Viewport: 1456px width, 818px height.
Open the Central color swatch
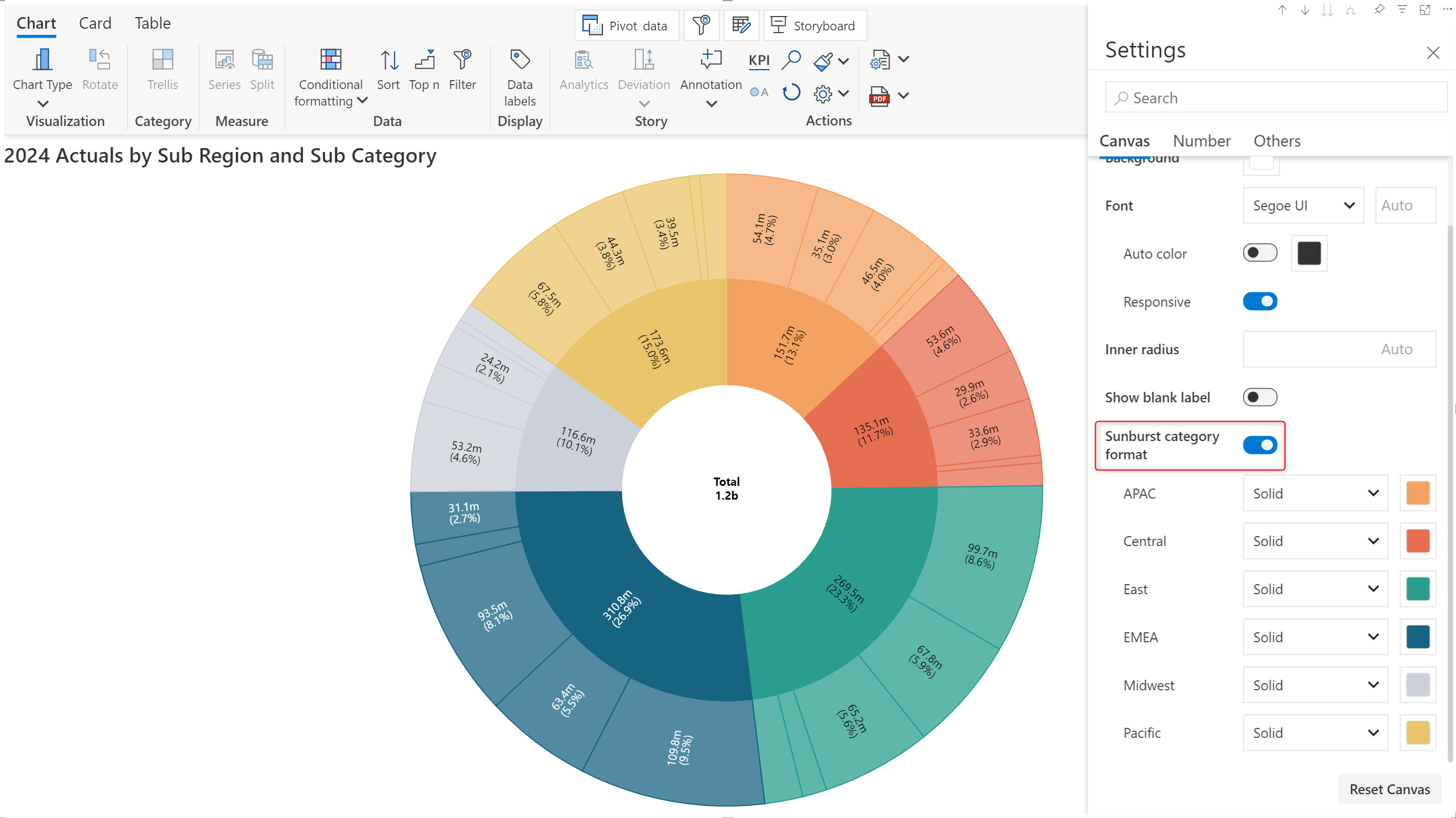point(1417,541)
